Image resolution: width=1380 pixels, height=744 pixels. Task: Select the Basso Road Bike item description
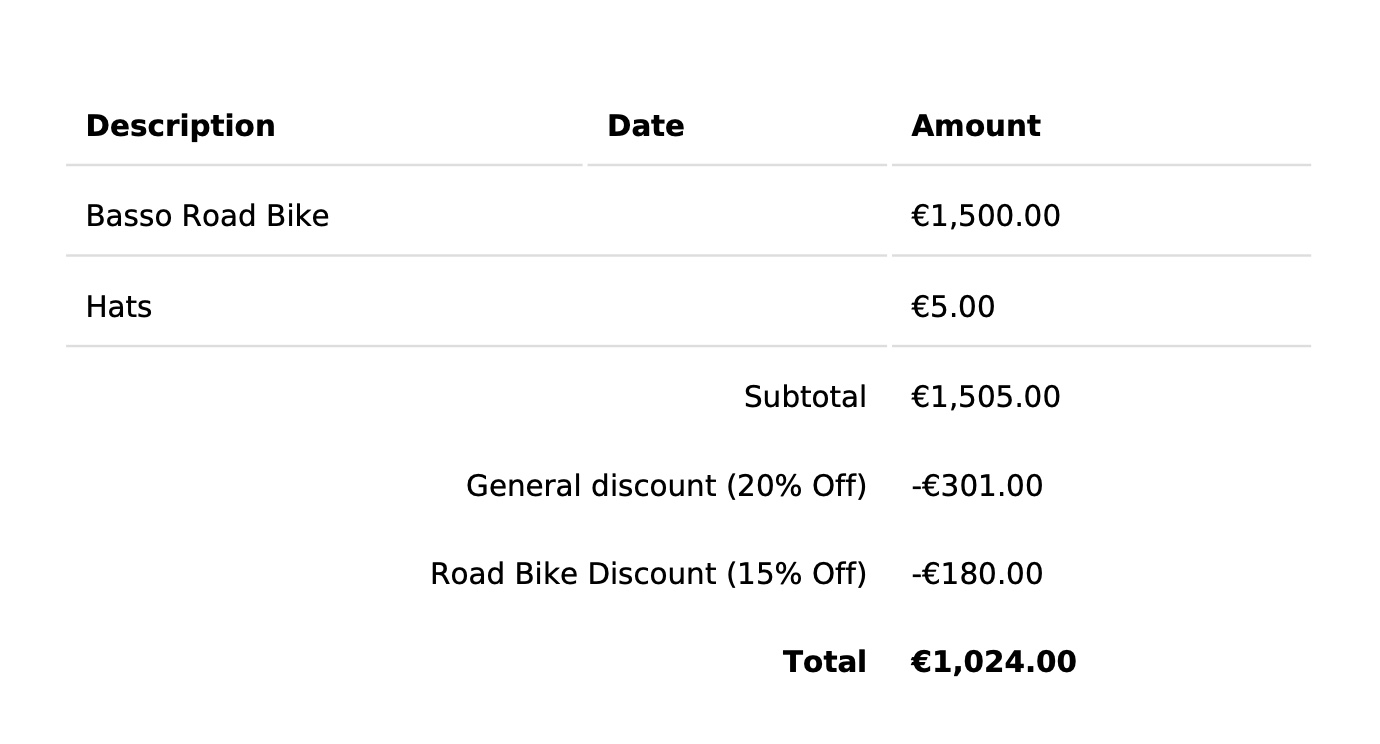coord(207,217)
